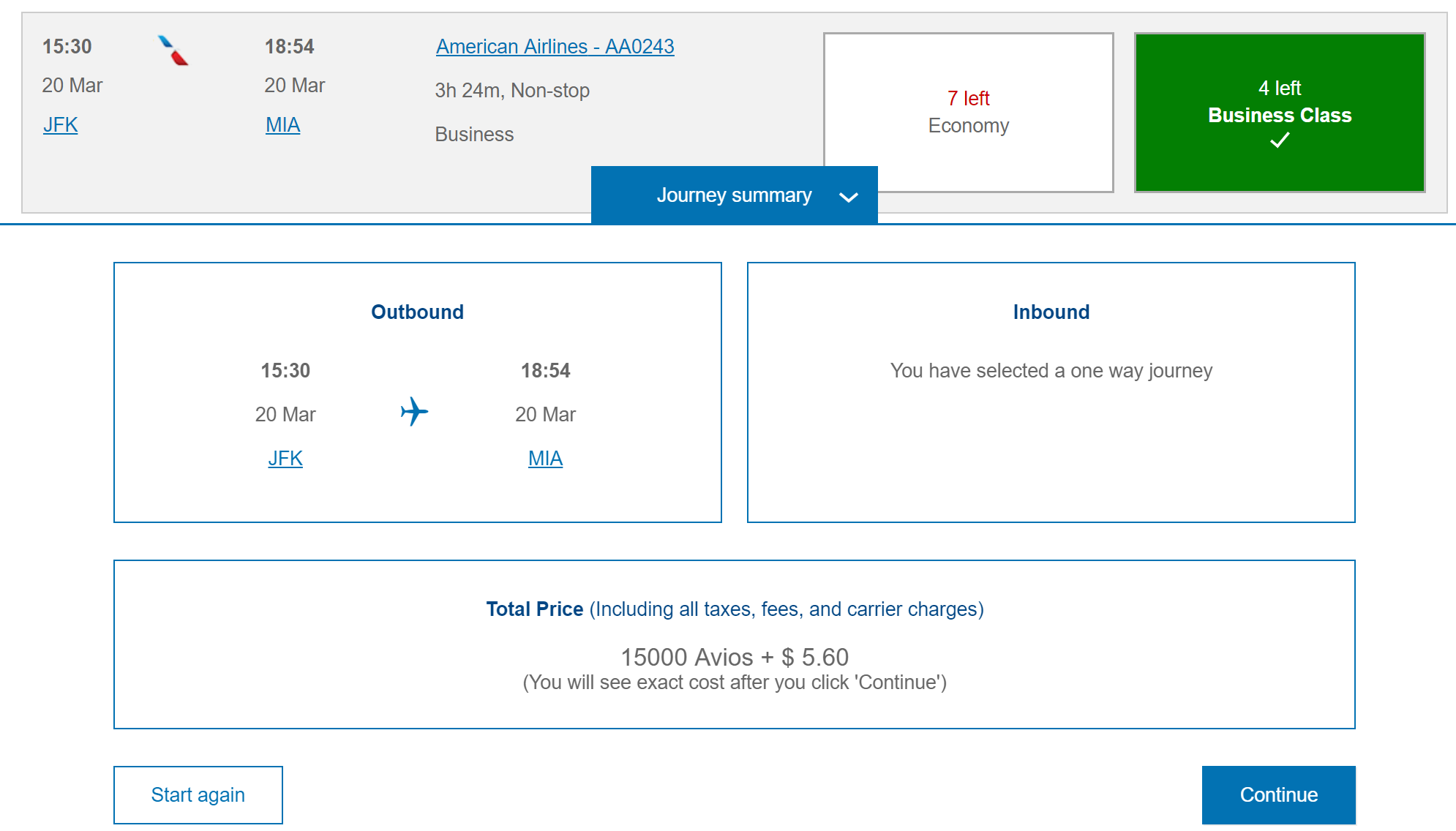The image size is (1456, 831).
Task: Click the Inbound panel heading
Action: point(1051,312)
